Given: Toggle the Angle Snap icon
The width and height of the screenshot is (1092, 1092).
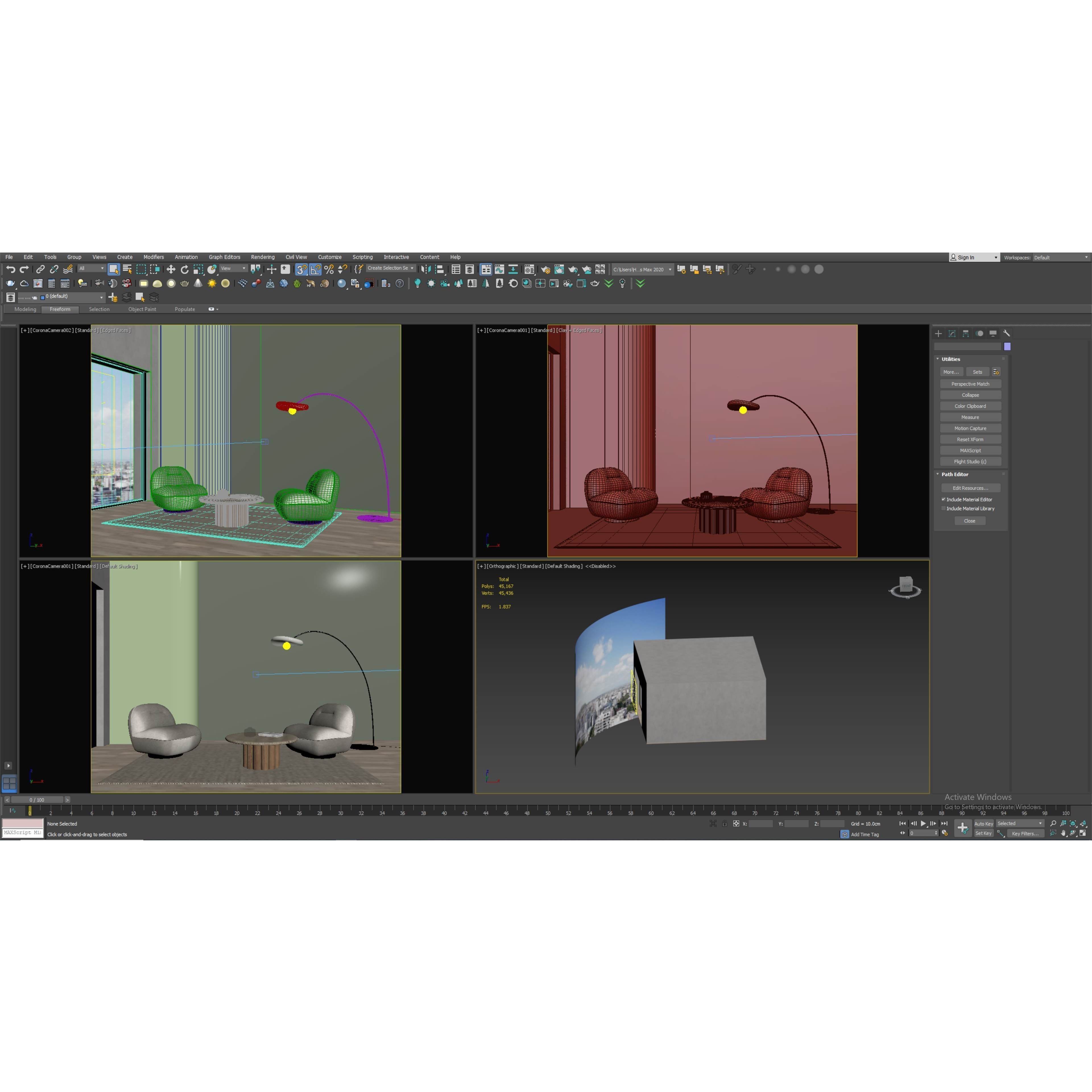Looking at the screenshot, I should pos(315,270).
